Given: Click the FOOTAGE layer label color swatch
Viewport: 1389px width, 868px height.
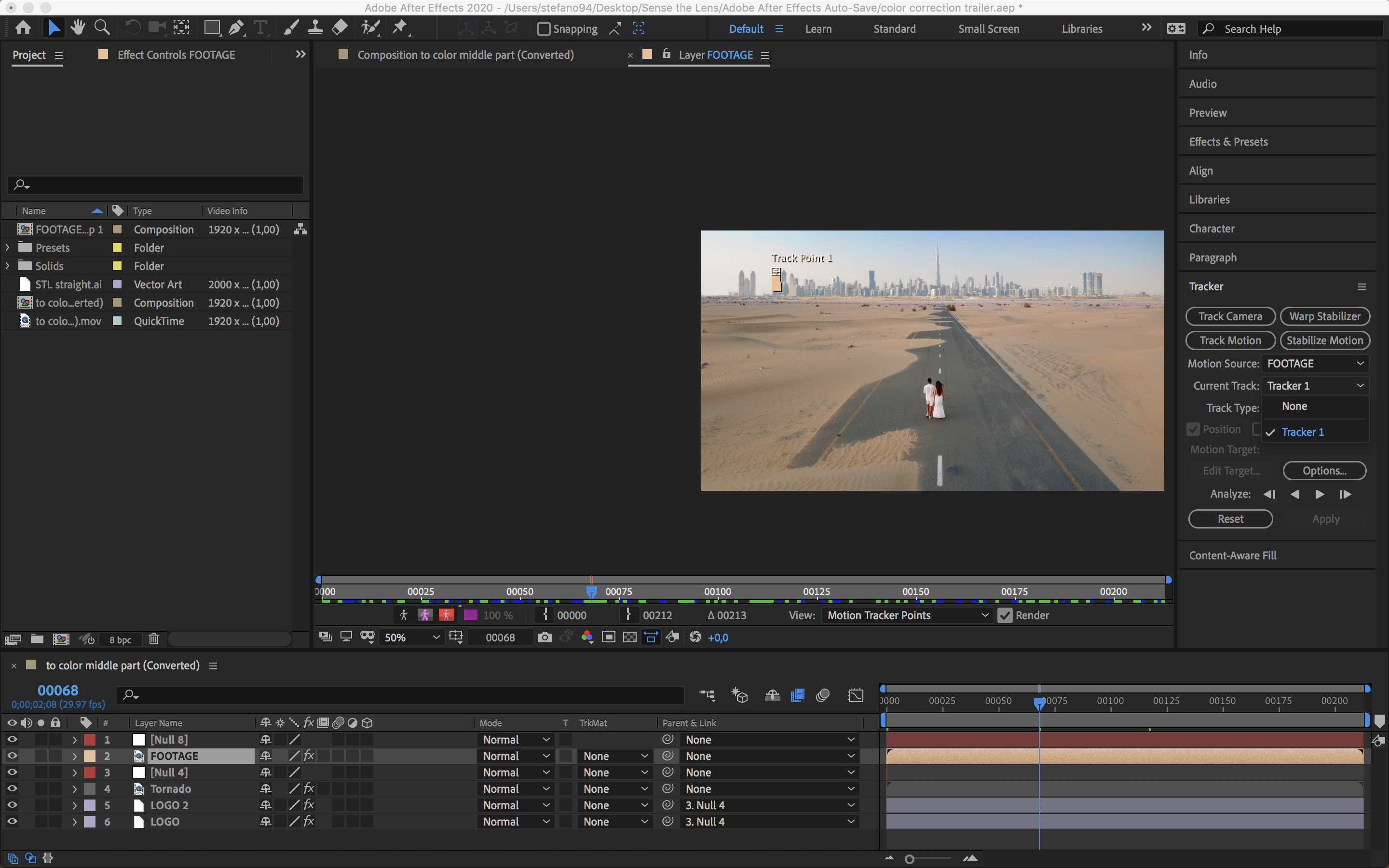Looking at the screenshot, I should tap(90, 756).
